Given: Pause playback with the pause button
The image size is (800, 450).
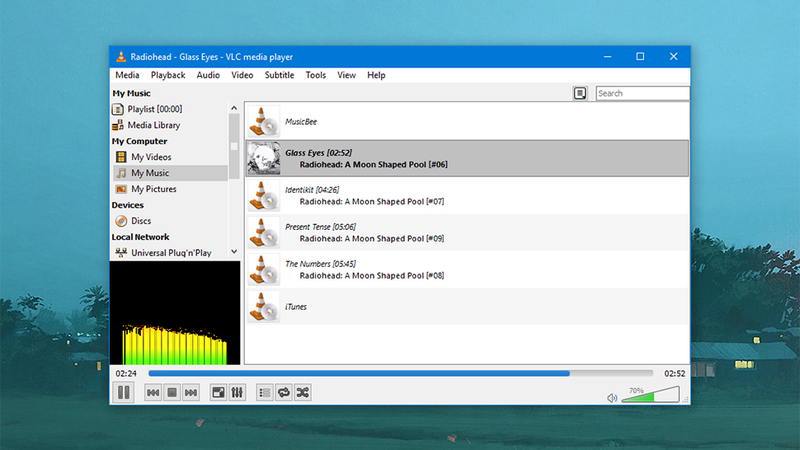Looking at the screenshot, I should 123,392.
